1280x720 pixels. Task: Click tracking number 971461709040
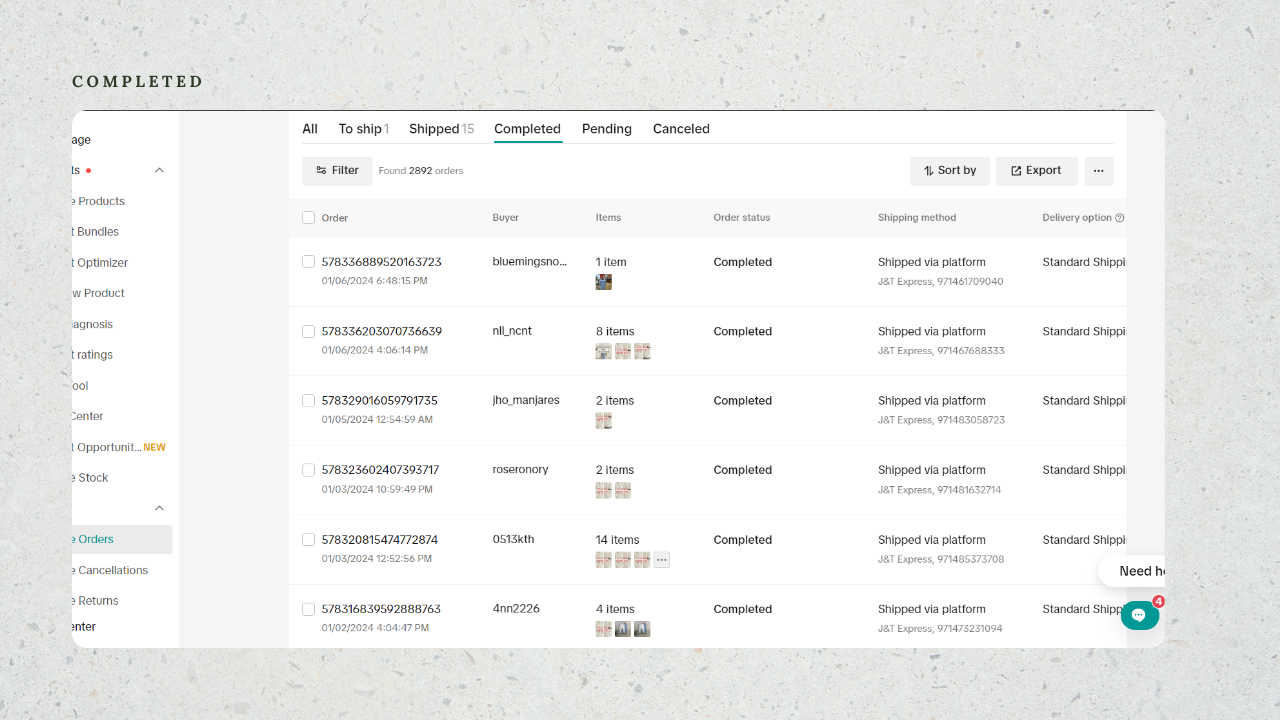pyautogui.click(x=970, y=282)
